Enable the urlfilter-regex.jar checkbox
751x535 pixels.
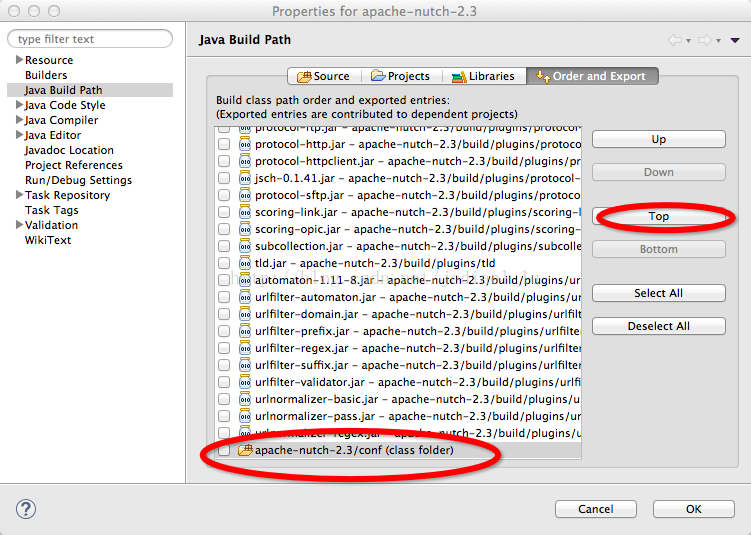click(224, 348)
